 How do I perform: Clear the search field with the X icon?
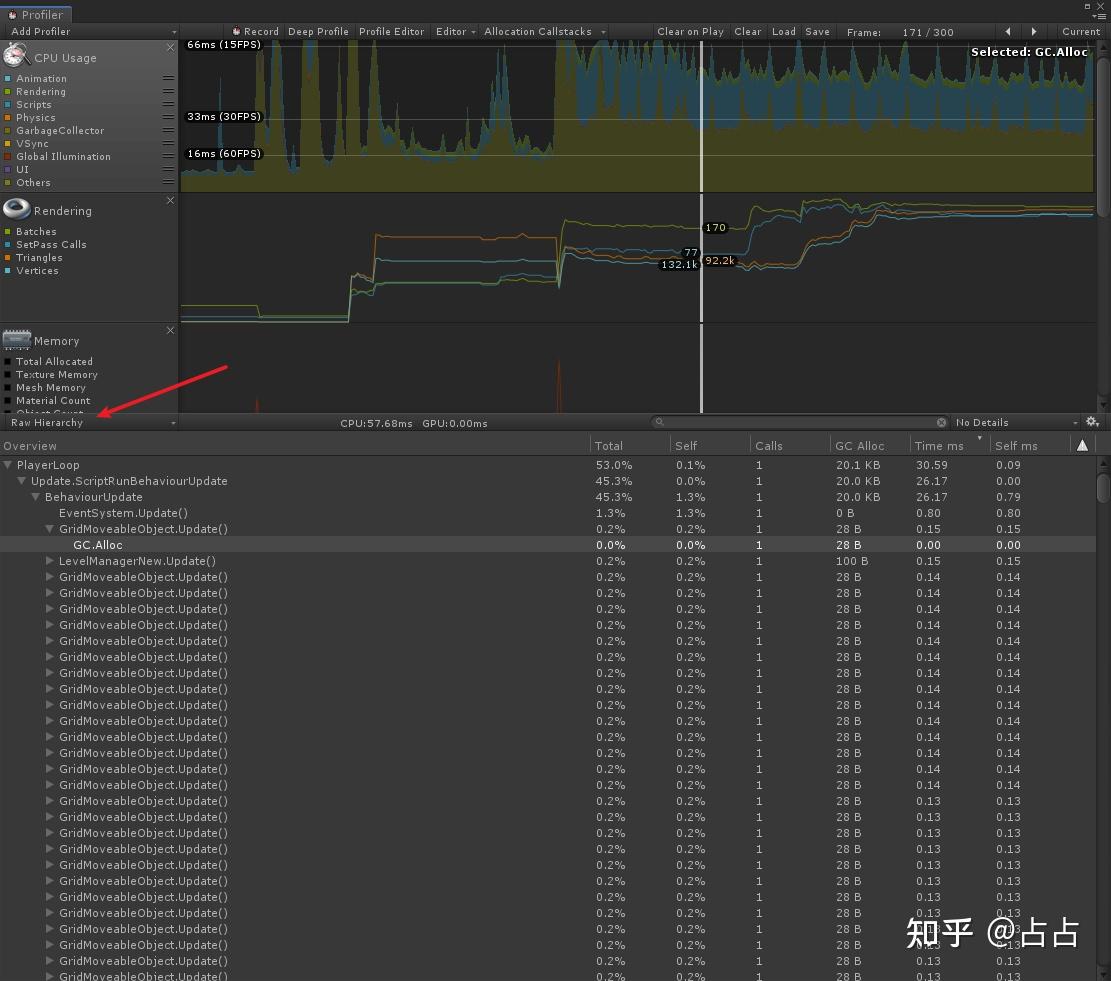pos(941,423)
